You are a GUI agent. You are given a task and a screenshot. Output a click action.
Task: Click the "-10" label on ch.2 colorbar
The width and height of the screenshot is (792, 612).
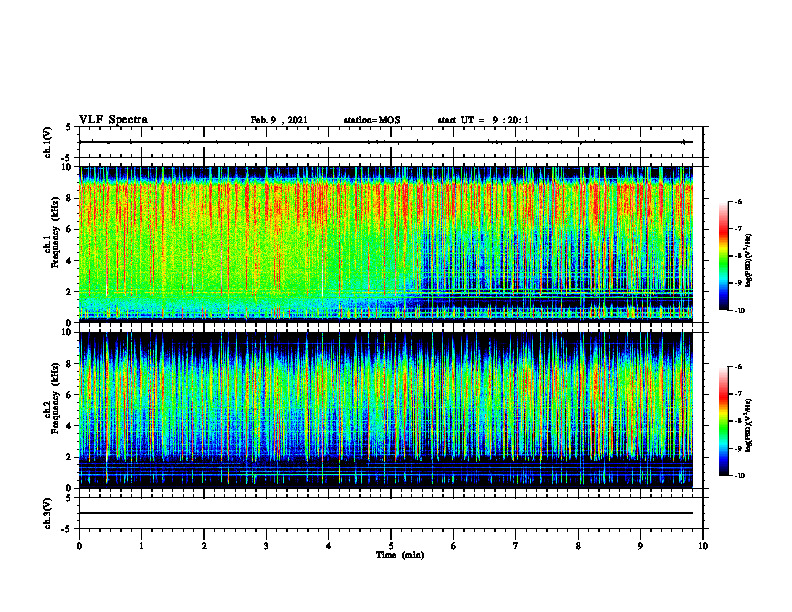739,476
